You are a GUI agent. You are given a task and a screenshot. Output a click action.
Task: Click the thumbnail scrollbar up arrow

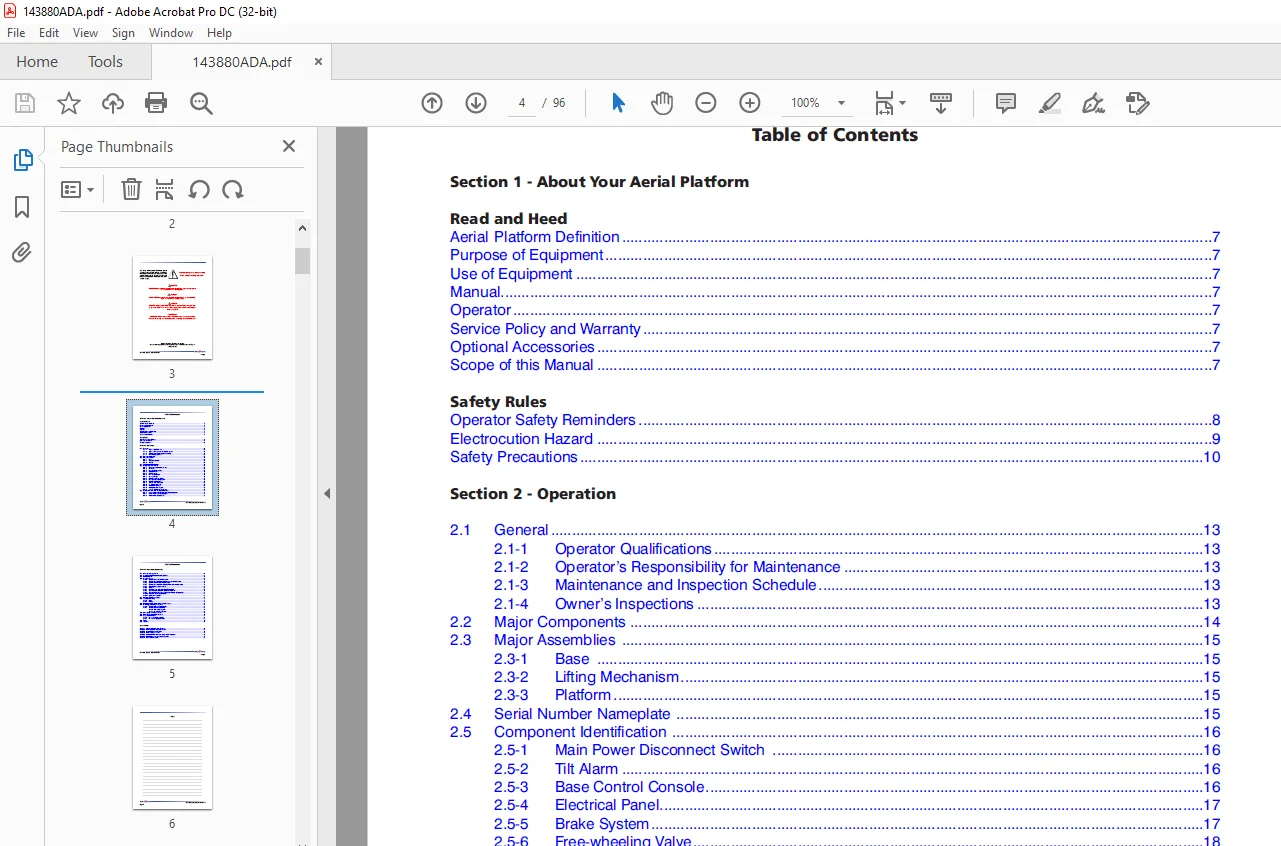coord(302,229)
